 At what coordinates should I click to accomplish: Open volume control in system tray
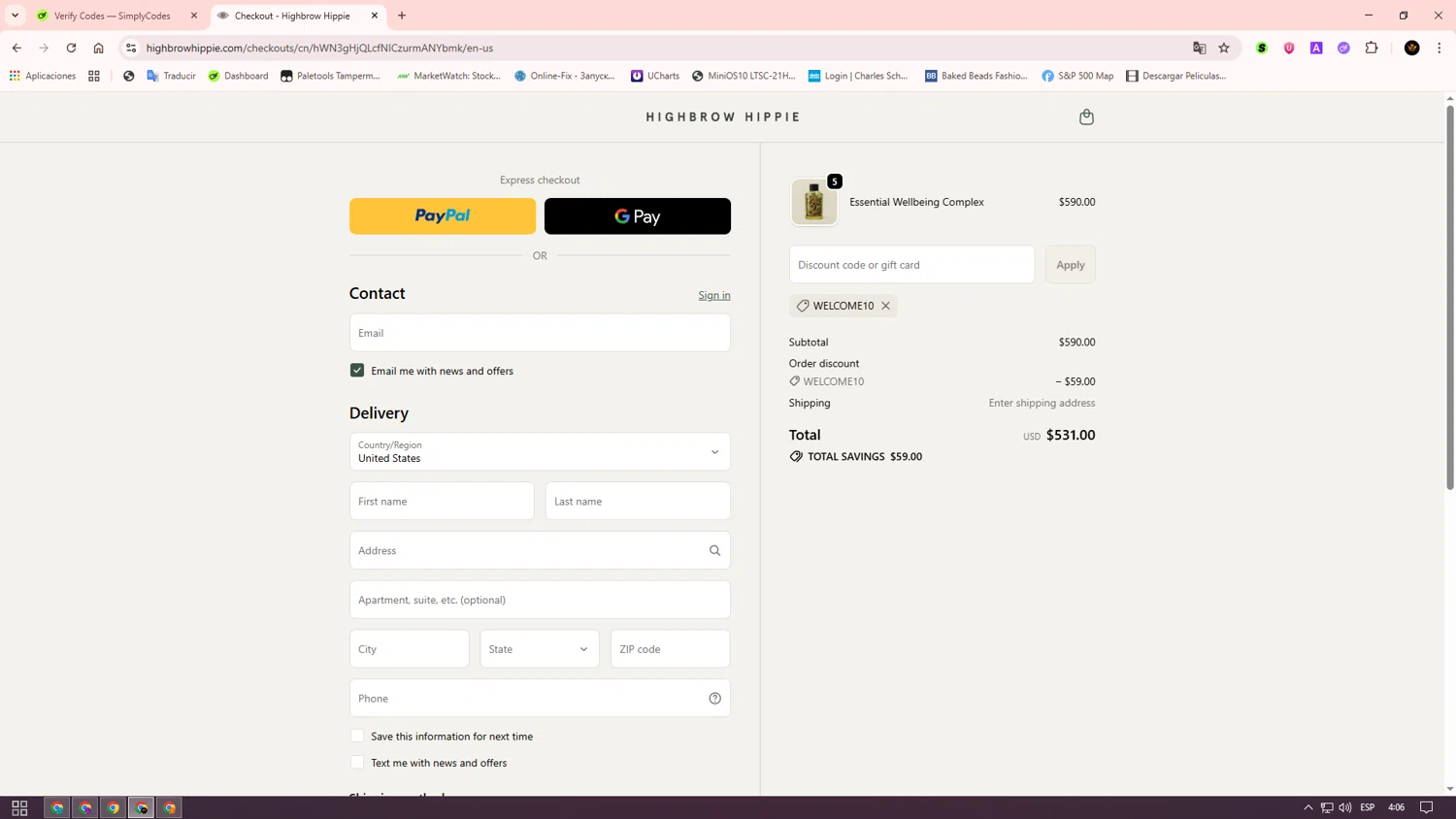(1345, 807)
